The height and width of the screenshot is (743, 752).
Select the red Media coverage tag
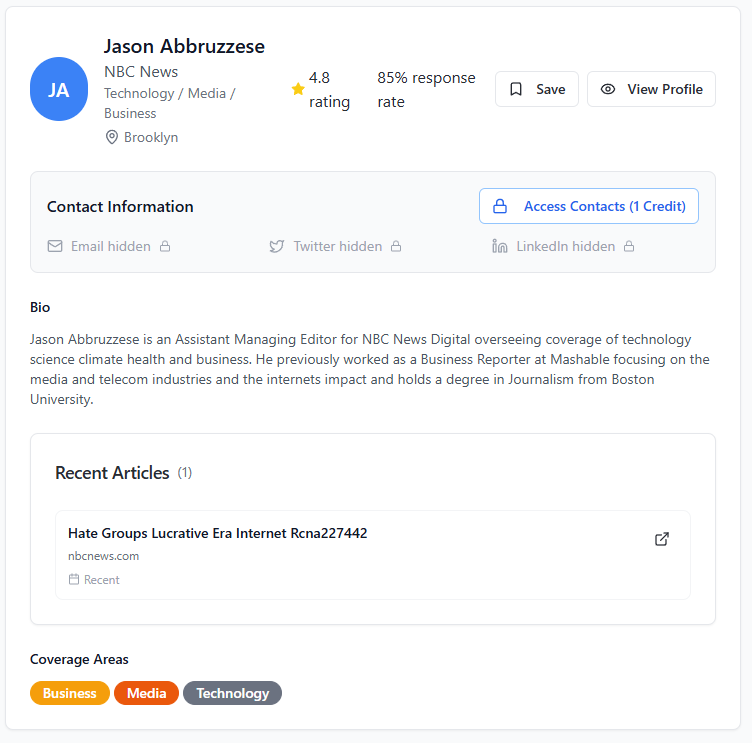point(146,693)
